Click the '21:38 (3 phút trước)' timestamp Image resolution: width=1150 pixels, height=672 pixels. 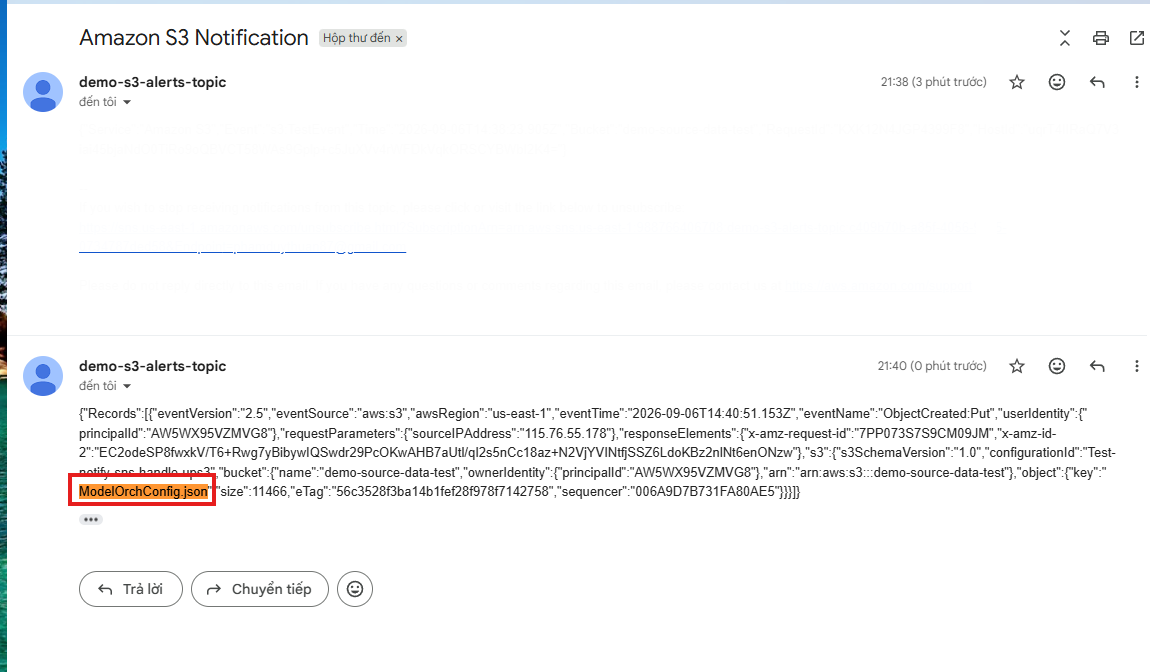coord(934,82)
